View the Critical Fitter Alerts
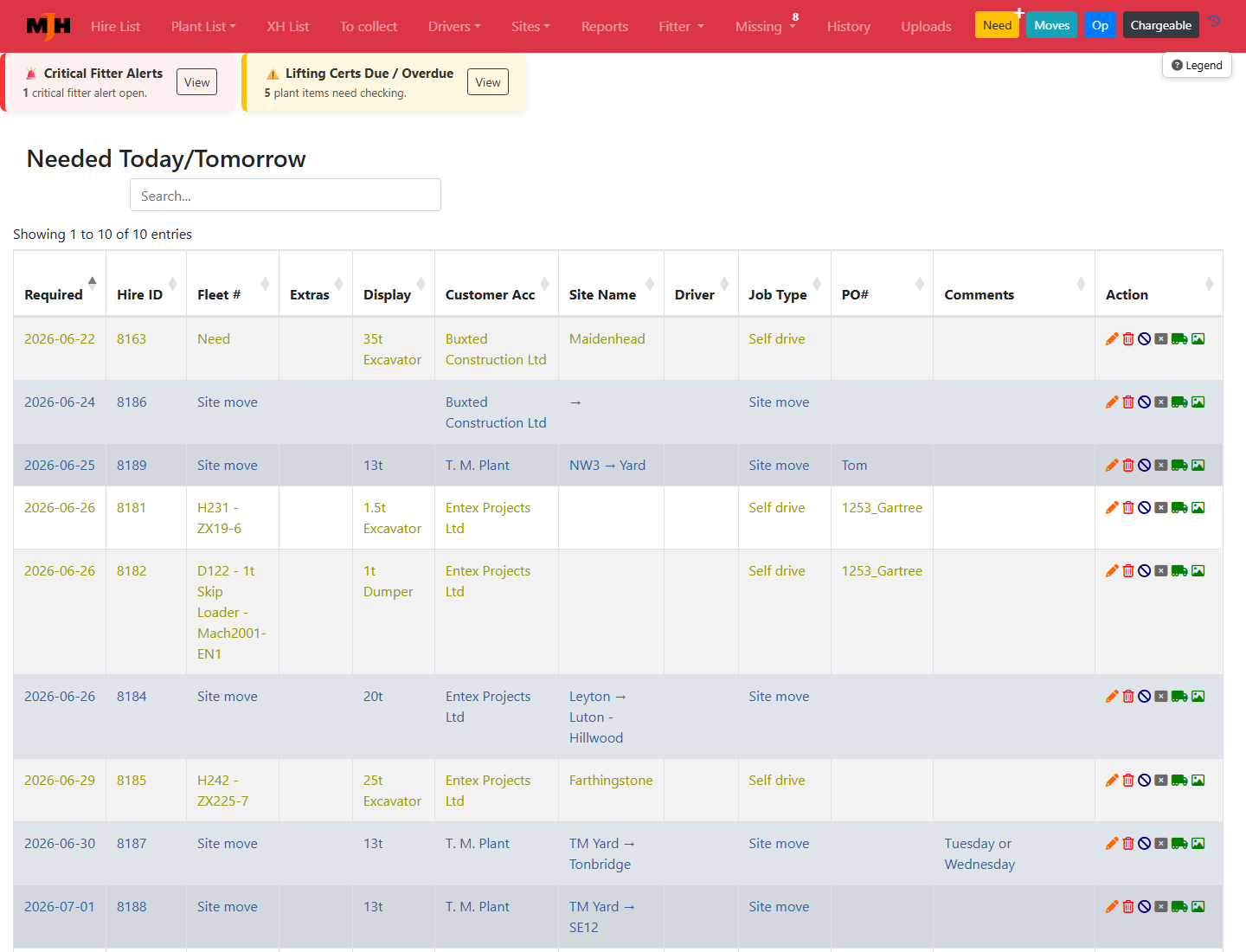Image resolution: width=1246 pixels, height=952 pixels. [197, 82]
